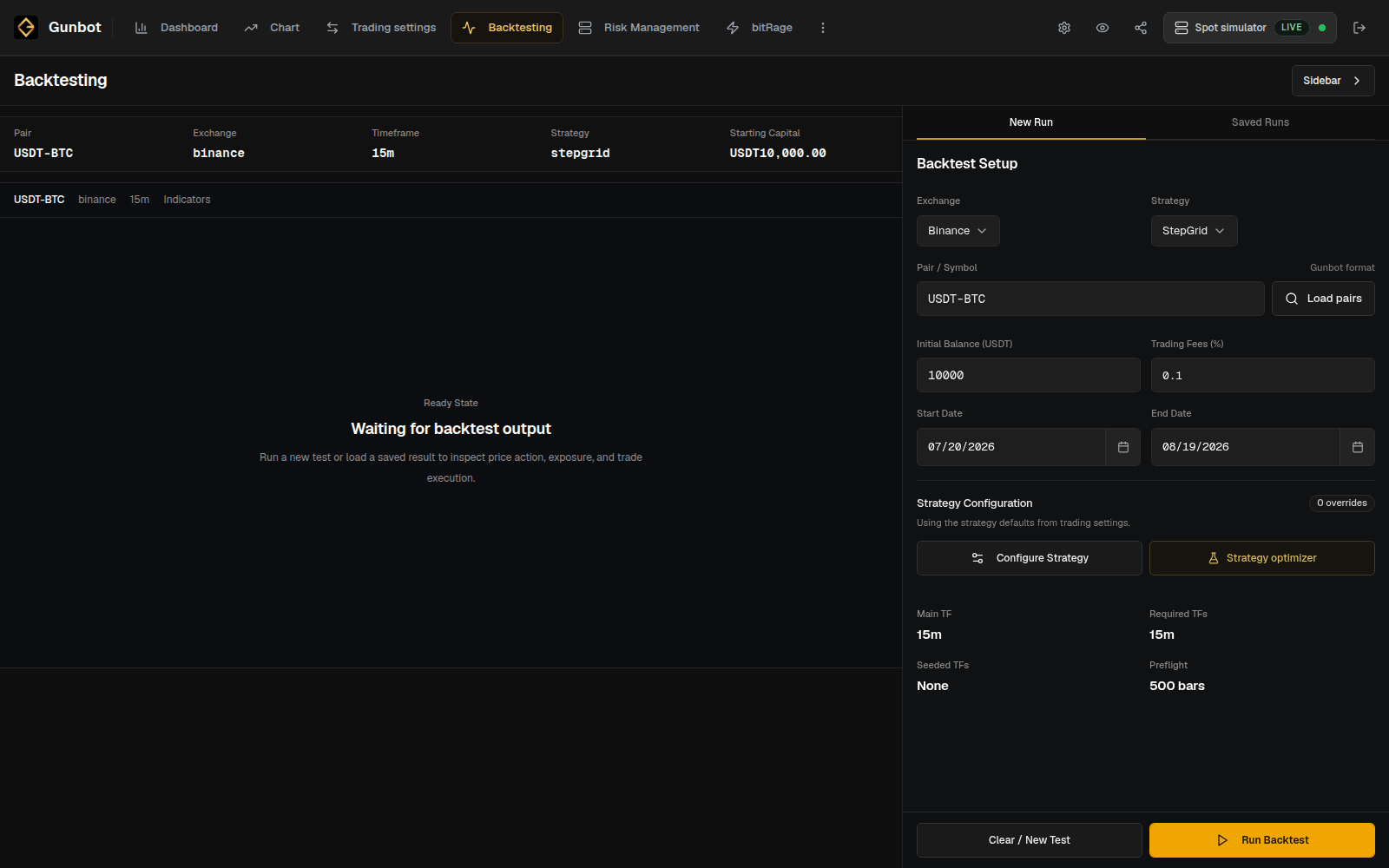Start the Run Backtest button
The image size is (1389, 868).
pos(1262,840)
